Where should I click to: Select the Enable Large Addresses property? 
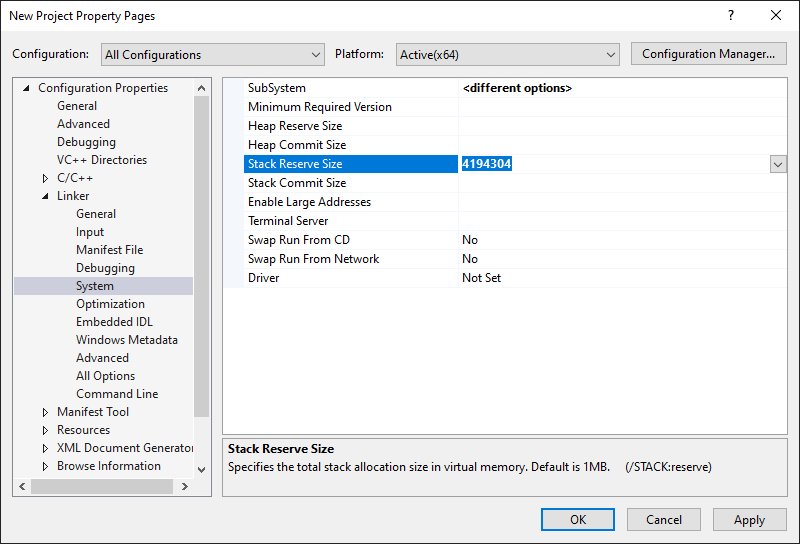(309, 202)
